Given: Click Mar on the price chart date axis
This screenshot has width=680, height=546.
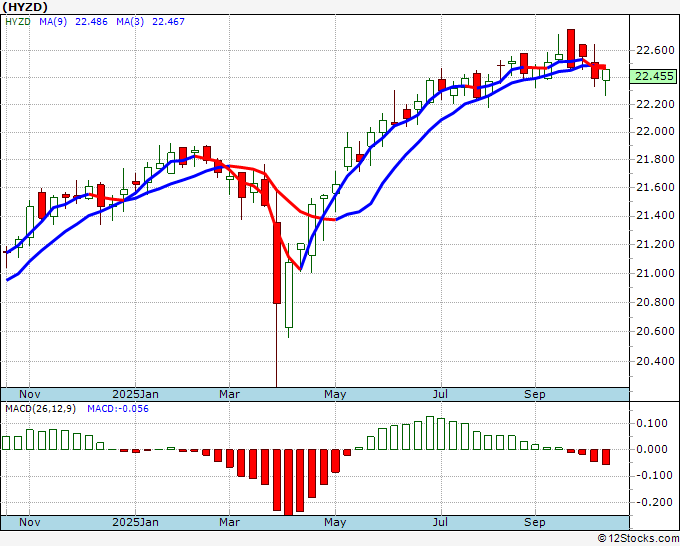Looking at the screenshot, I should [229, 394].
